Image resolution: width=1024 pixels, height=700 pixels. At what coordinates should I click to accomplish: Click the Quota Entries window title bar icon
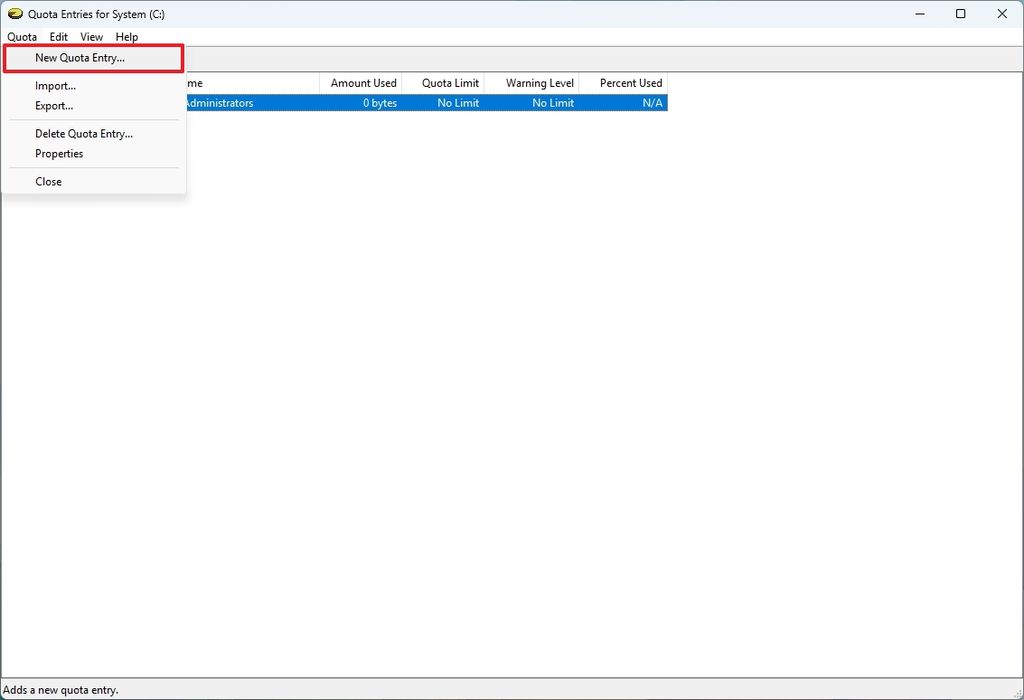[13, 13]
